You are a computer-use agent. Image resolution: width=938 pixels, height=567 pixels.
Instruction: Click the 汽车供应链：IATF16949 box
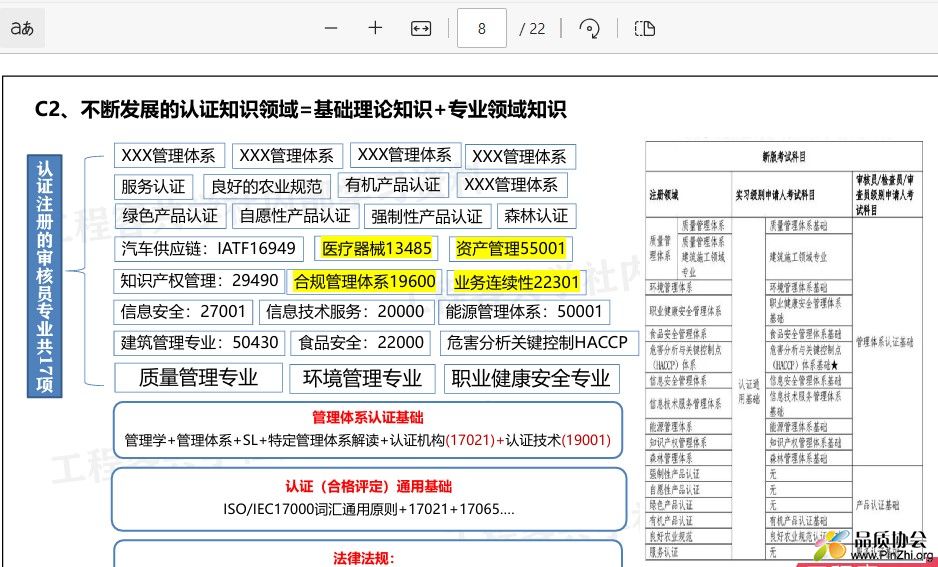[x=208, y=249]
